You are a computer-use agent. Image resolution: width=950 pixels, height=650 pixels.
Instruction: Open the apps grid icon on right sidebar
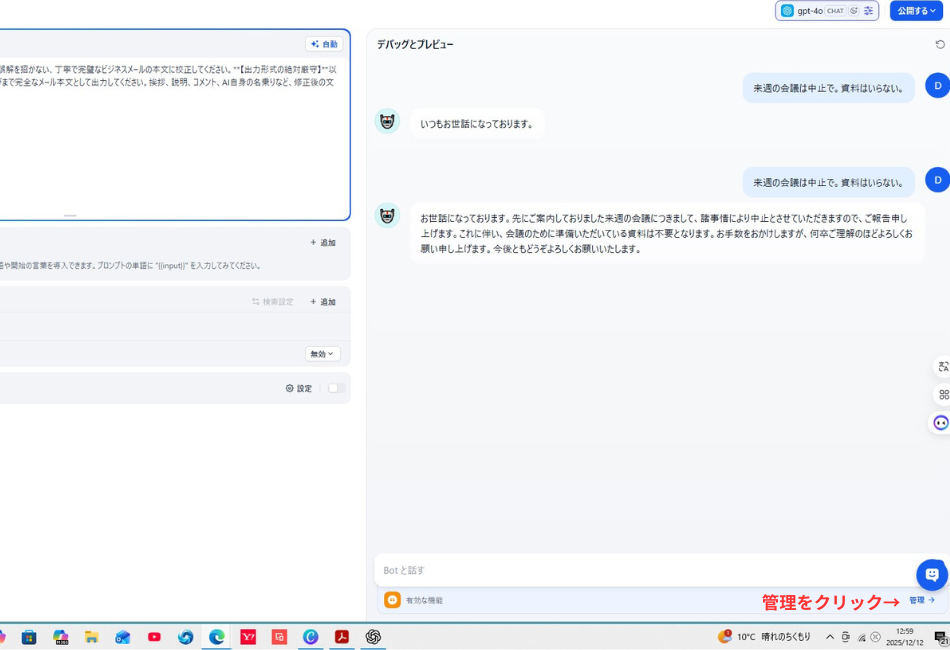(x=943, y=394)
